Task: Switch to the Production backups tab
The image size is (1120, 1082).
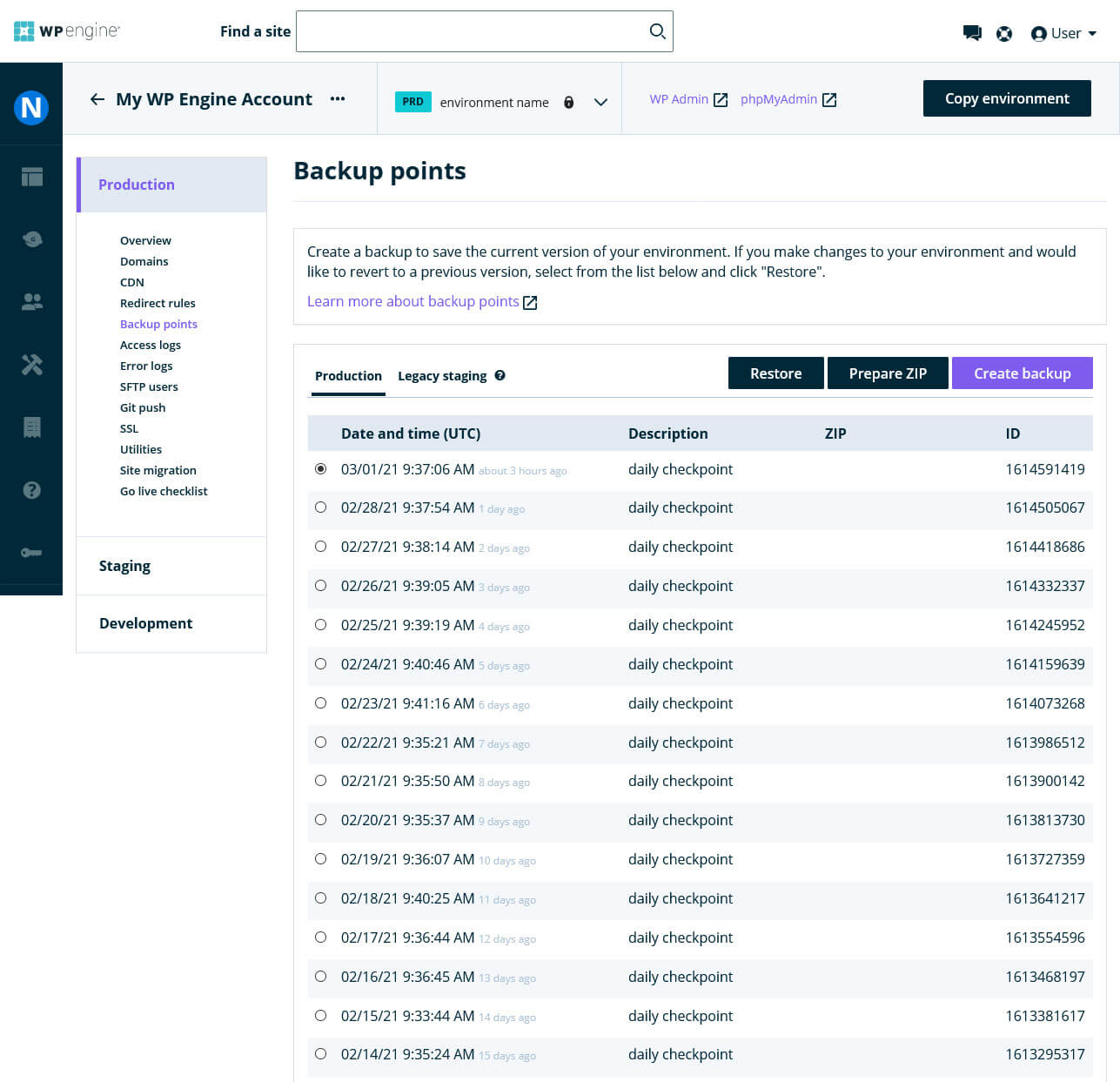Action: point(348,376)
